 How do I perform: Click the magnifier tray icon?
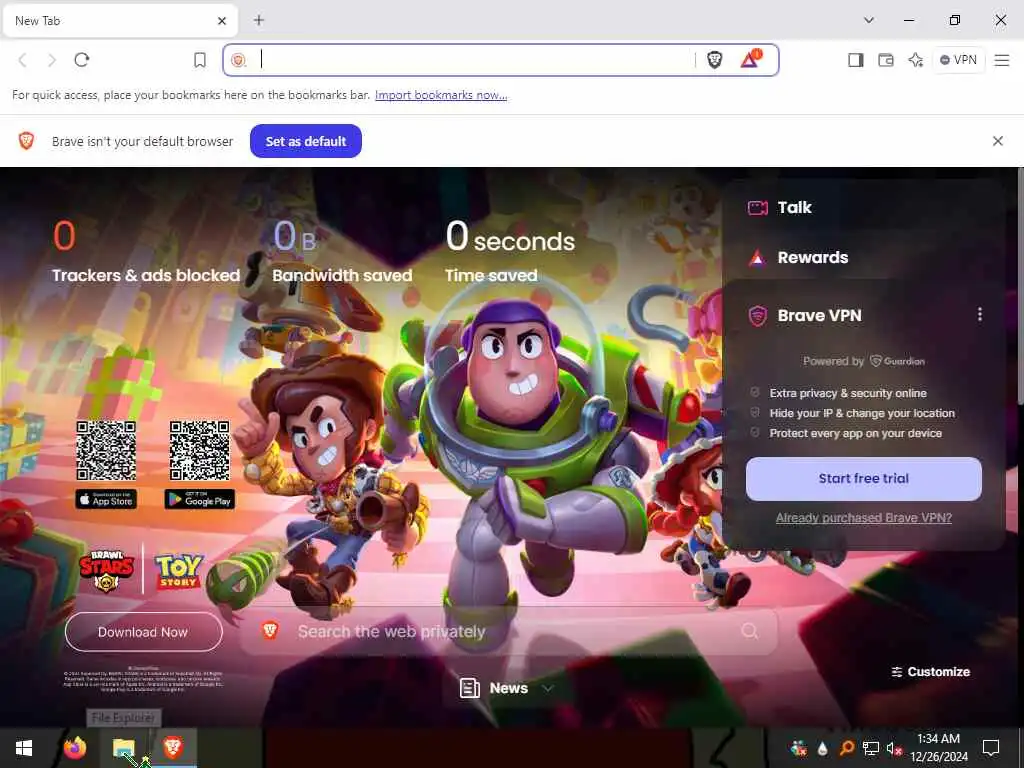[x=846, y=748]
